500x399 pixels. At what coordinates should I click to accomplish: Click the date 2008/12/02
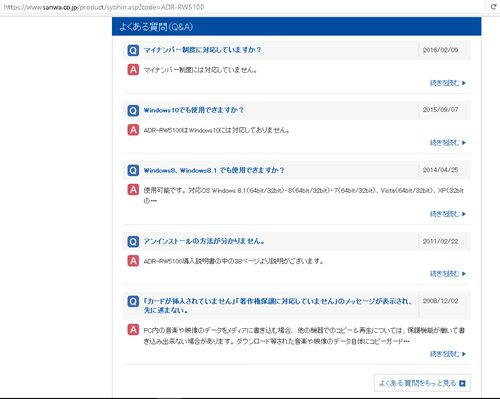click(440, 301)
